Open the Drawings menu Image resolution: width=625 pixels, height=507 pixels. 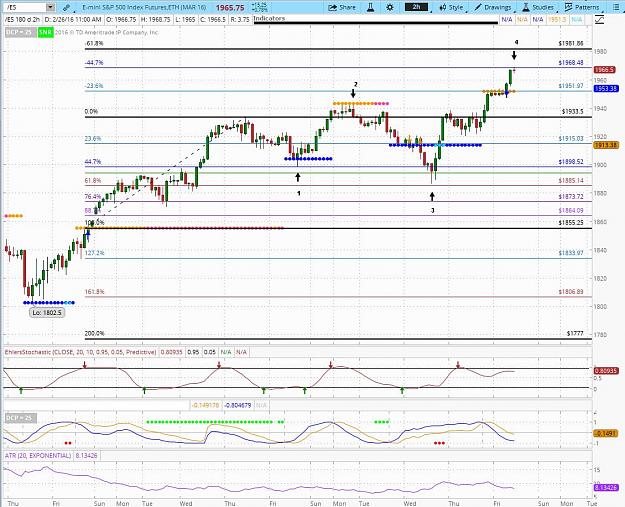coord(493,7)
